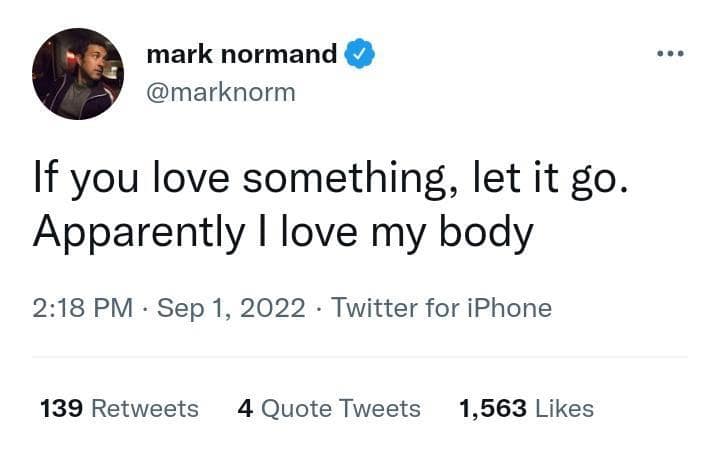View the 1,563 Likes list
This screenshot has width=720, height=454.
(526, 408)
